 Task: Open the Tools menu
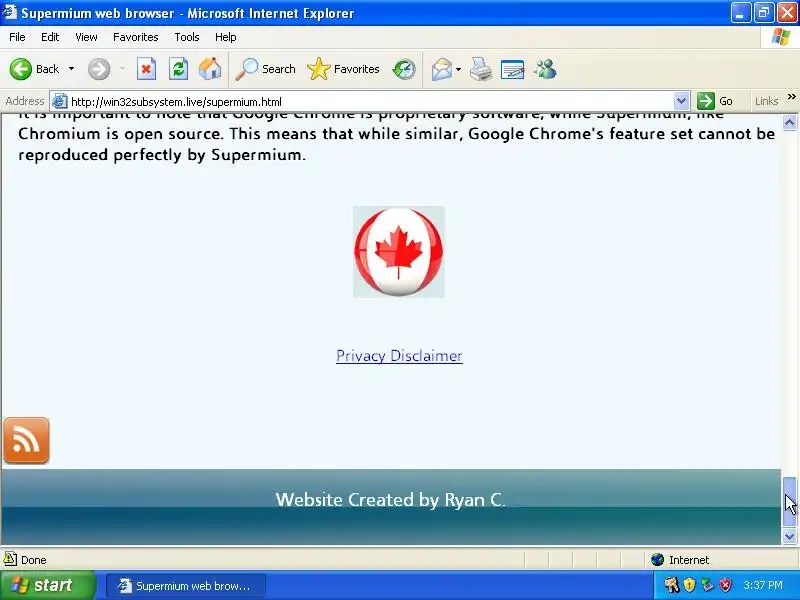click(187, 37)
